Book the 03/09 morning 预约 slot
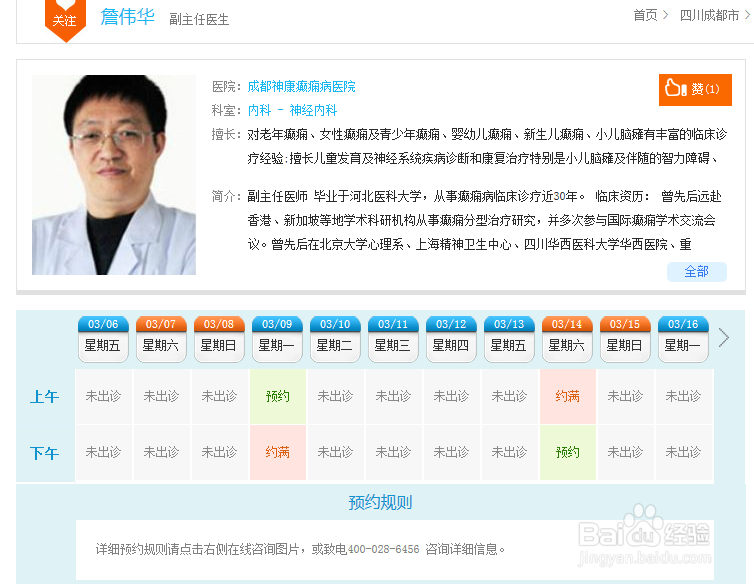Screen dimensions: 754x584 point(277,396)
